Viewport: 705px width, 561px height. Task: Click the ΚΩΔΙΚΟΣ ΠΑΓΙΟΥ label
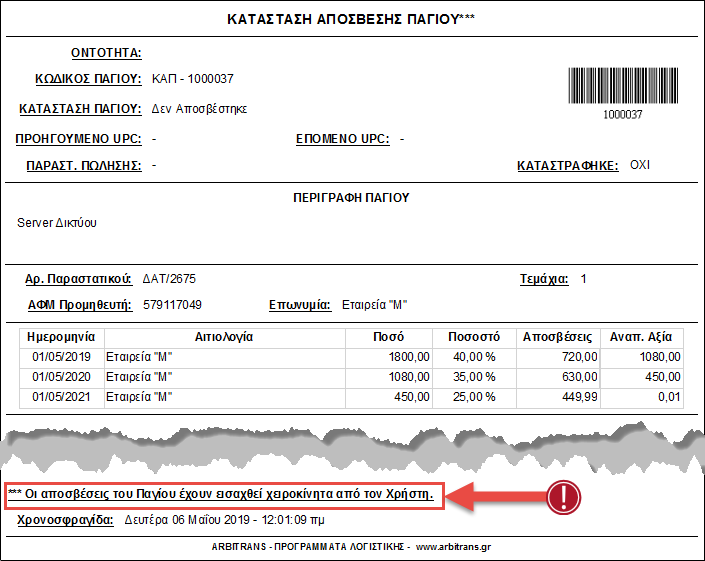click(88, 79)
